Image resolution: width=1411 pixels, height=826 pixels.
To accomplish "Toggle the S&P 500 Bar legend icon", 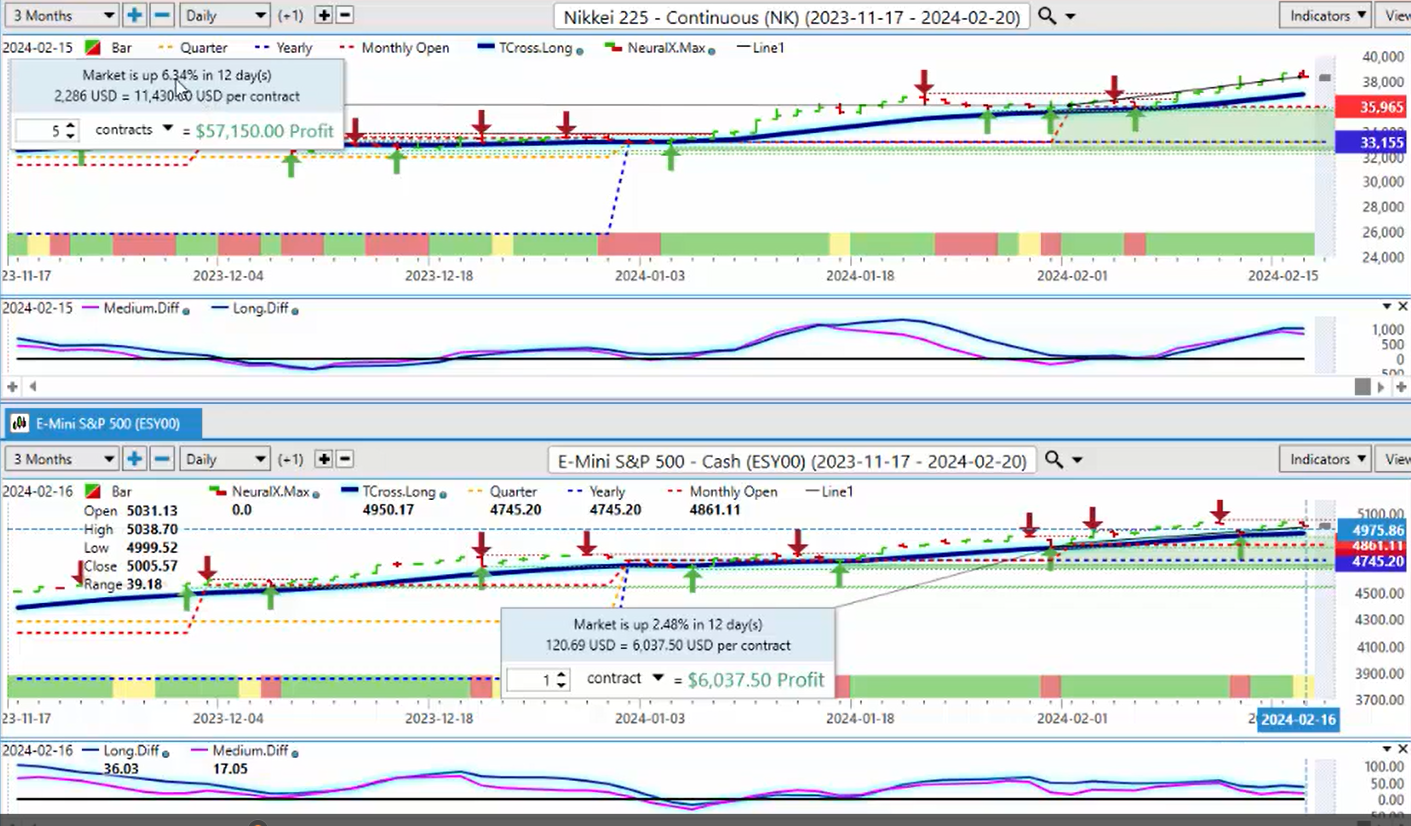I will (95, 492).
